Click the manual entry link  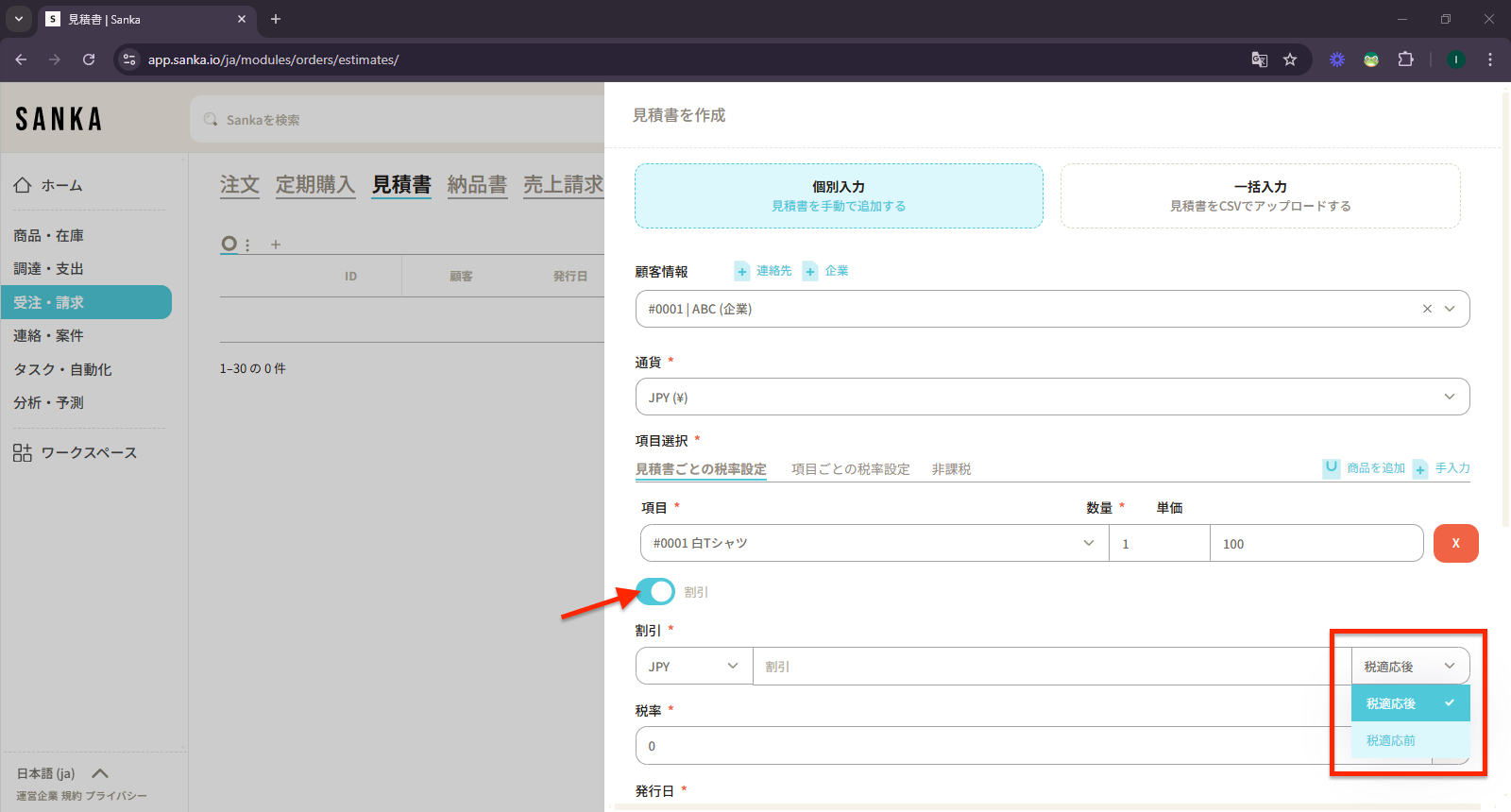tap(1452, 468)
